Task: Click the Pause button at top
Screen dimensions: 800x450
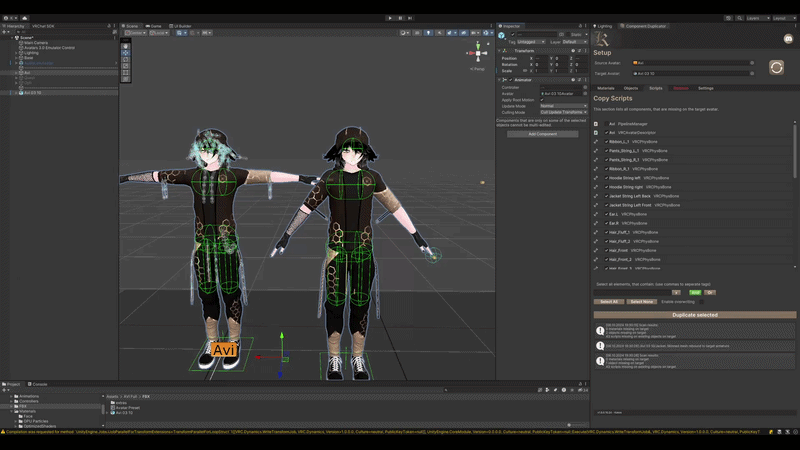Action: pos(401,18)
